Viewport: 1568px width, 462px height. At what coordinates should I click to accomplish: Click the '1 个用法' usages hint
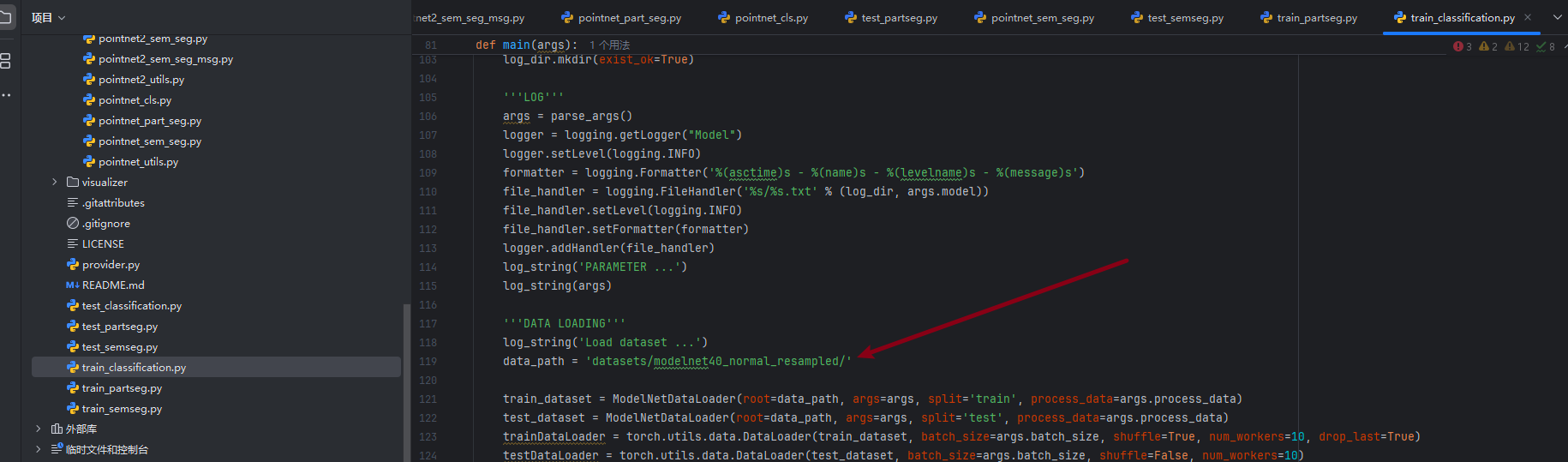(x=609, y=45)
